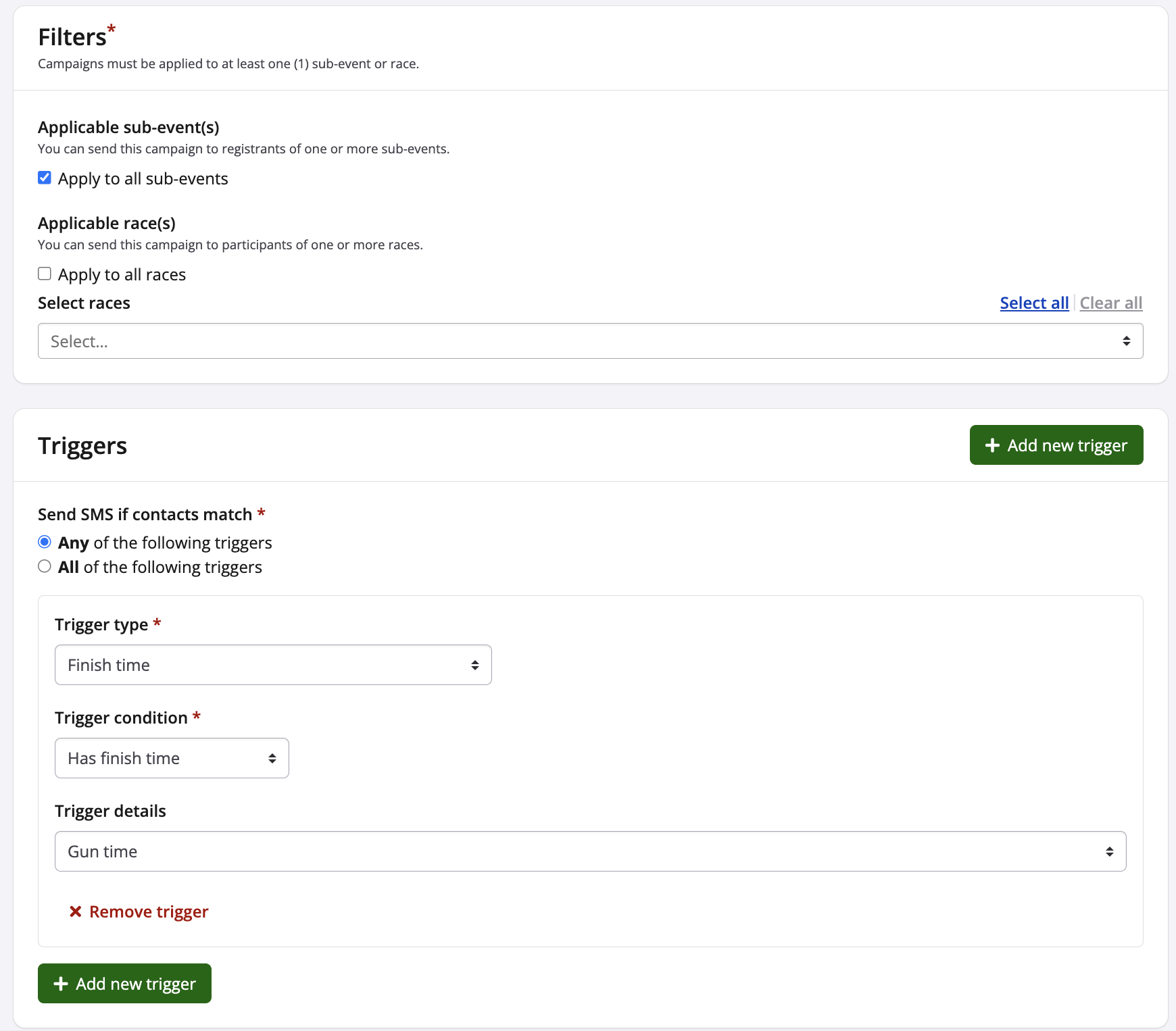
Task: Click the arrow icon in the Trigger details field
Action: tap(1109, 852)
